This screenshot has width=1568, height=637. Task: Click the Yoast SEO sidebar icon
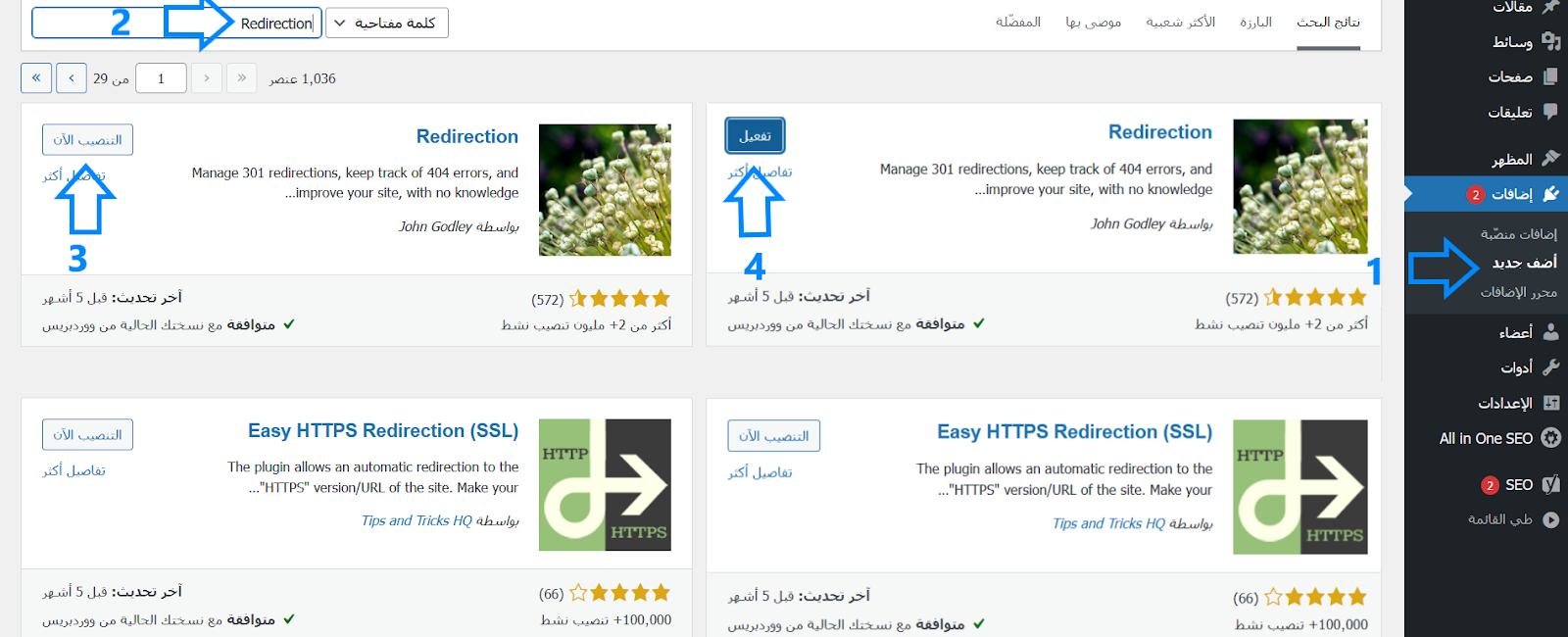click(x=1550, y=484)
